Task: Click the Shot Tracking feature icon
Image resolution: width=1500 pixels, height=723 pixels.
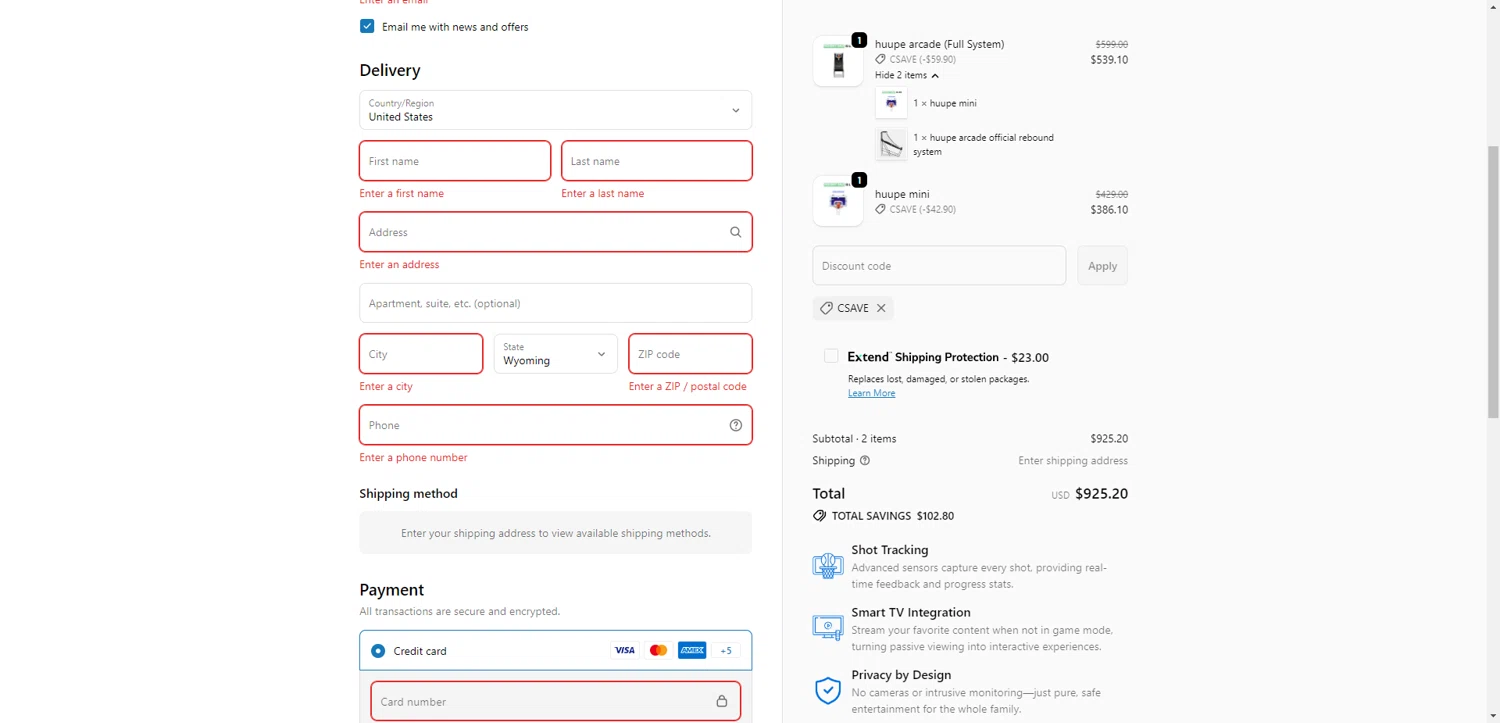Action: [827, 565]
